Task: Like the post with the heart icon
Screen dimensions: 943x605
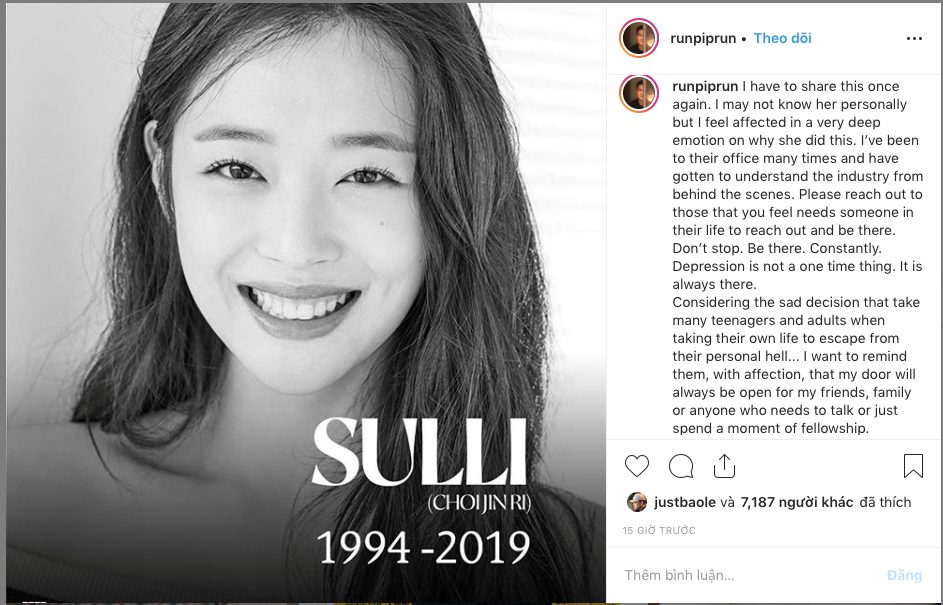Action: (637, 466)
